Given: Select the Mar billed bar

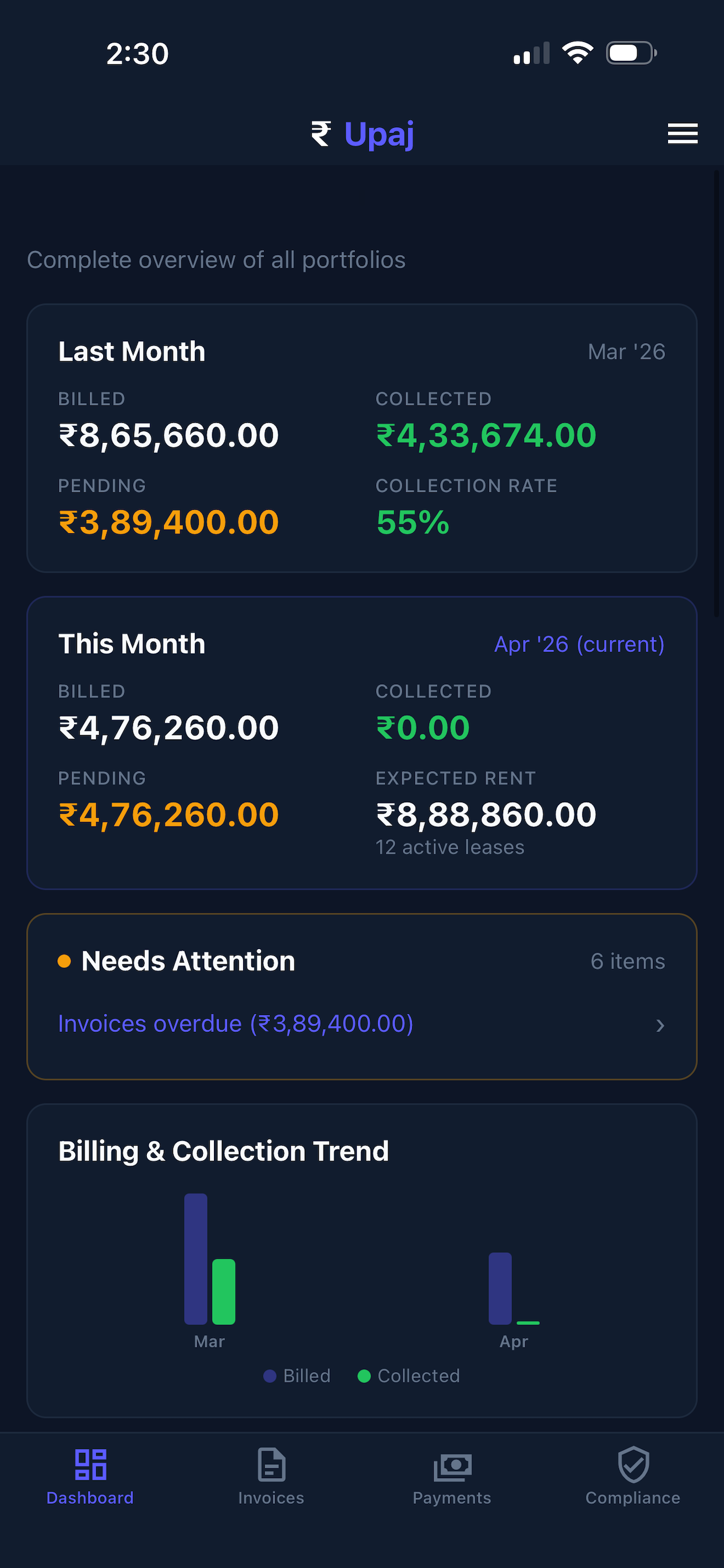Looking at the screenshot, I should click(x=196, y=1258).
